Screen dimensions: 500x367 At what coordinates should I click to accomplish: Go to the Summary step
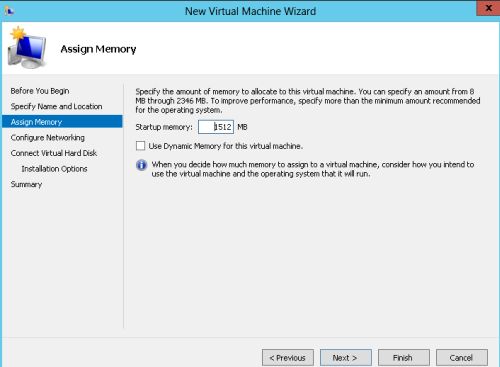point(26,184)
